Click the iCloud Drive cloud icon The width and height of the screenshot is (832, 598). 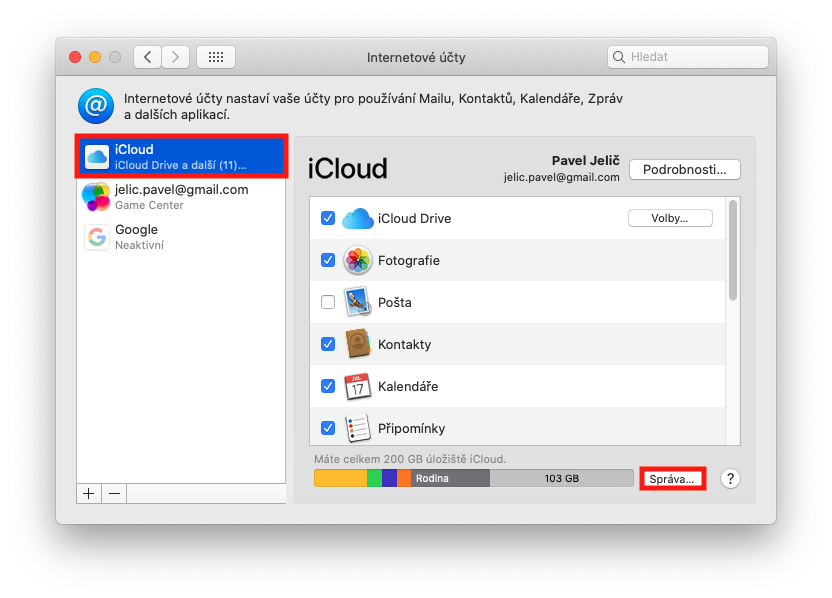(x=357, y=218)
